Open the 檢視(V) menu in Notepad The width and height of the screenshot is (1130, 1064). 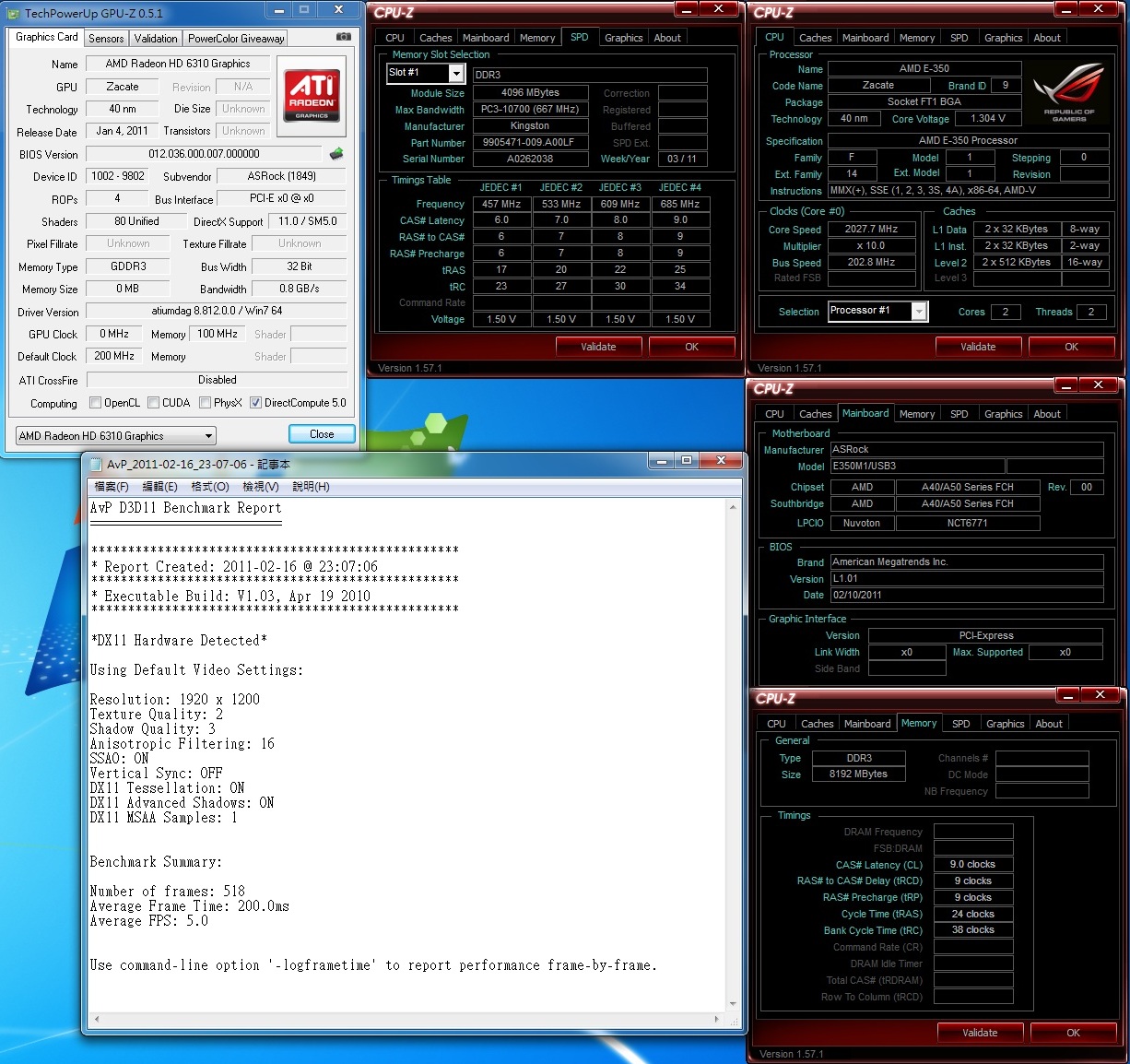point(260,486)
